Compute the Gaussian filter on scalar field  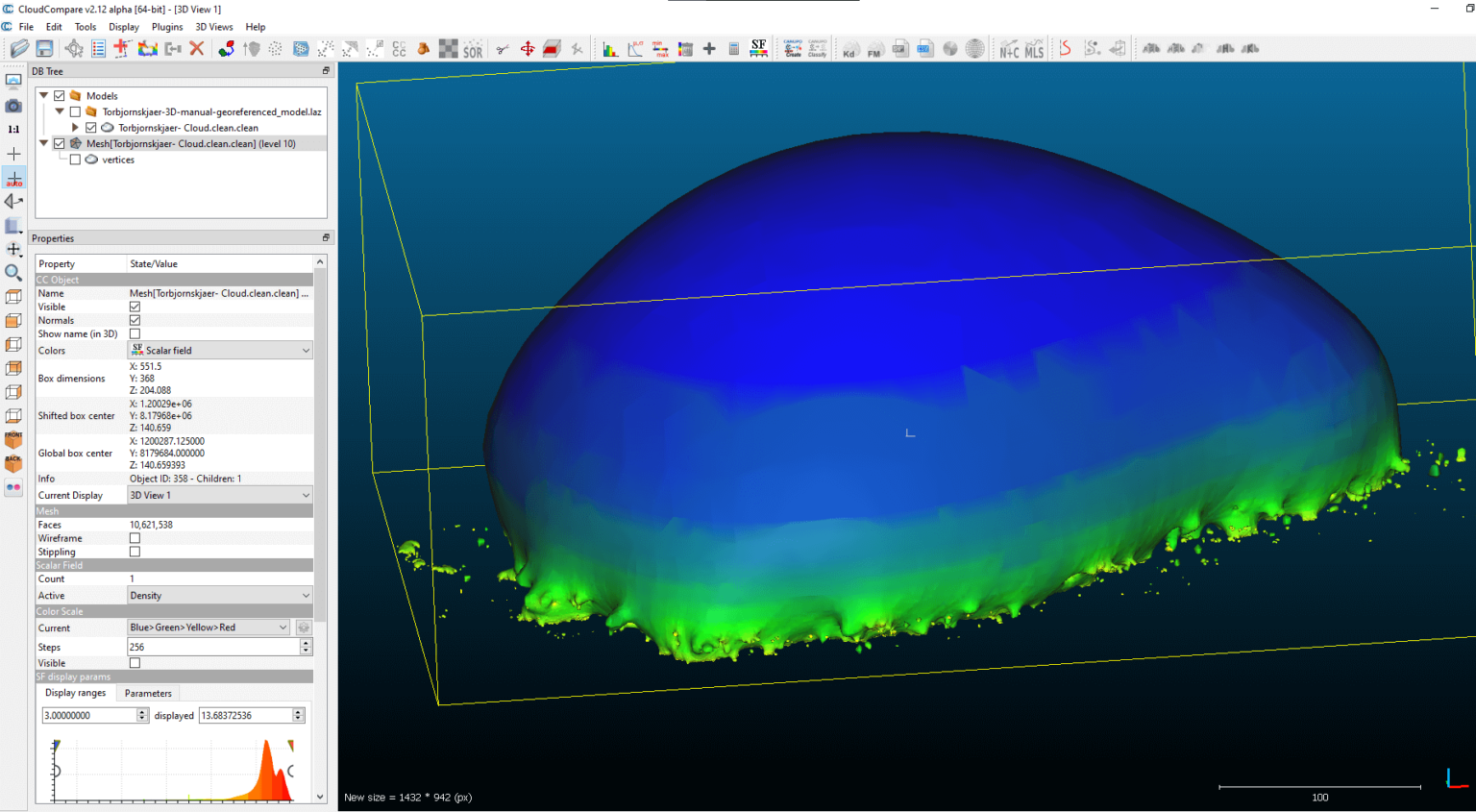click(634, 48)
